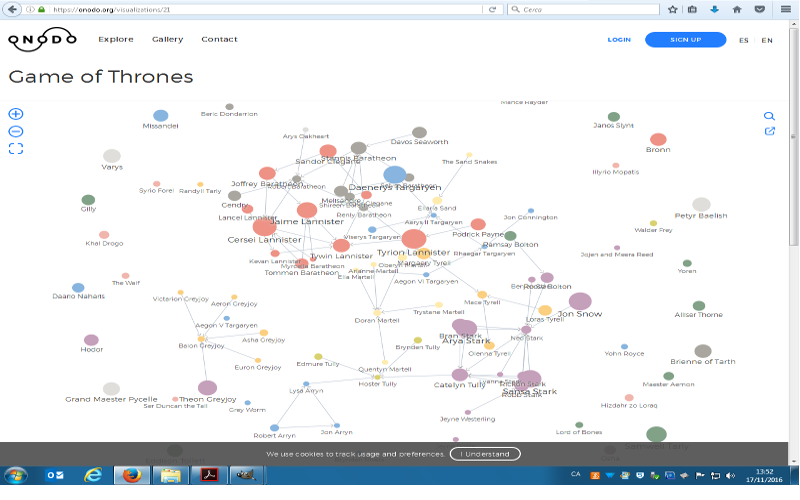Select the Jon Snow node

click(x=580, y=301)
